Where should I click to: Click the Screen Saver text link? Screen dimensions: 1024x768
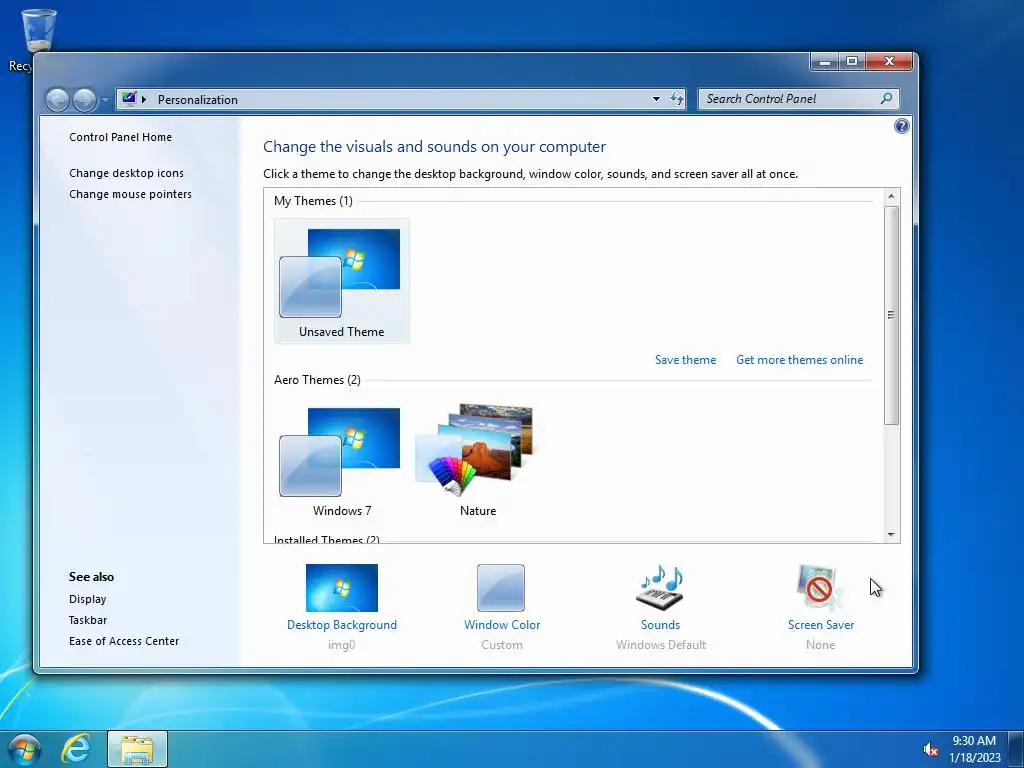820,625
